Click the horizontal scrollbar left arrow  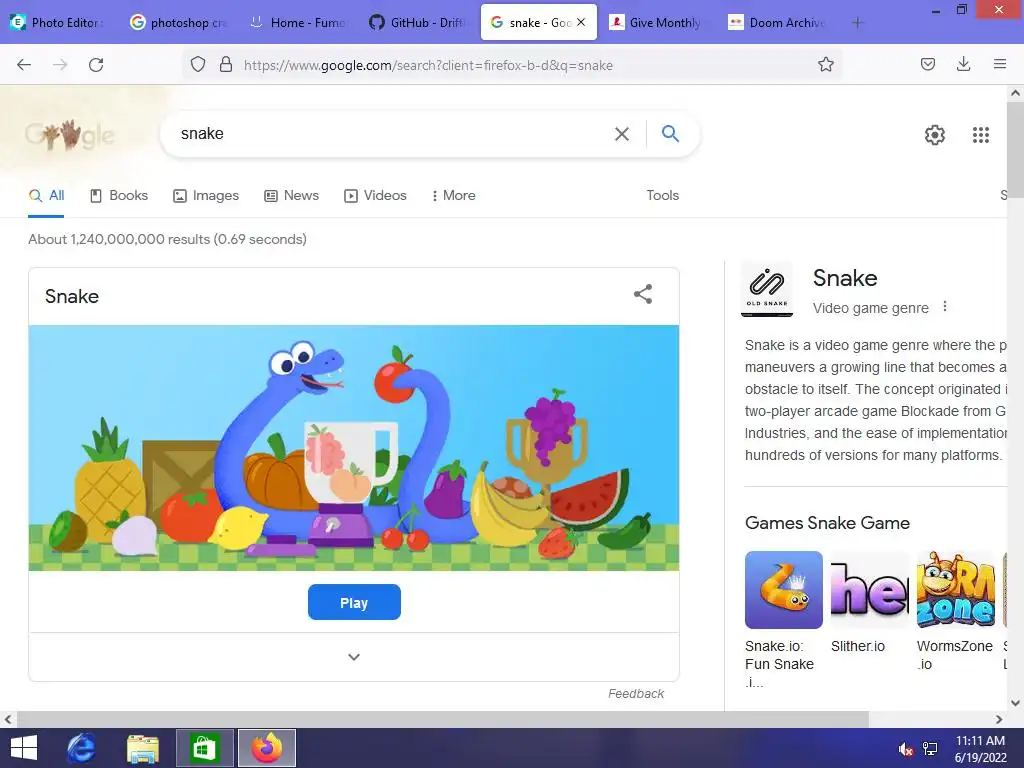point(8,720)
